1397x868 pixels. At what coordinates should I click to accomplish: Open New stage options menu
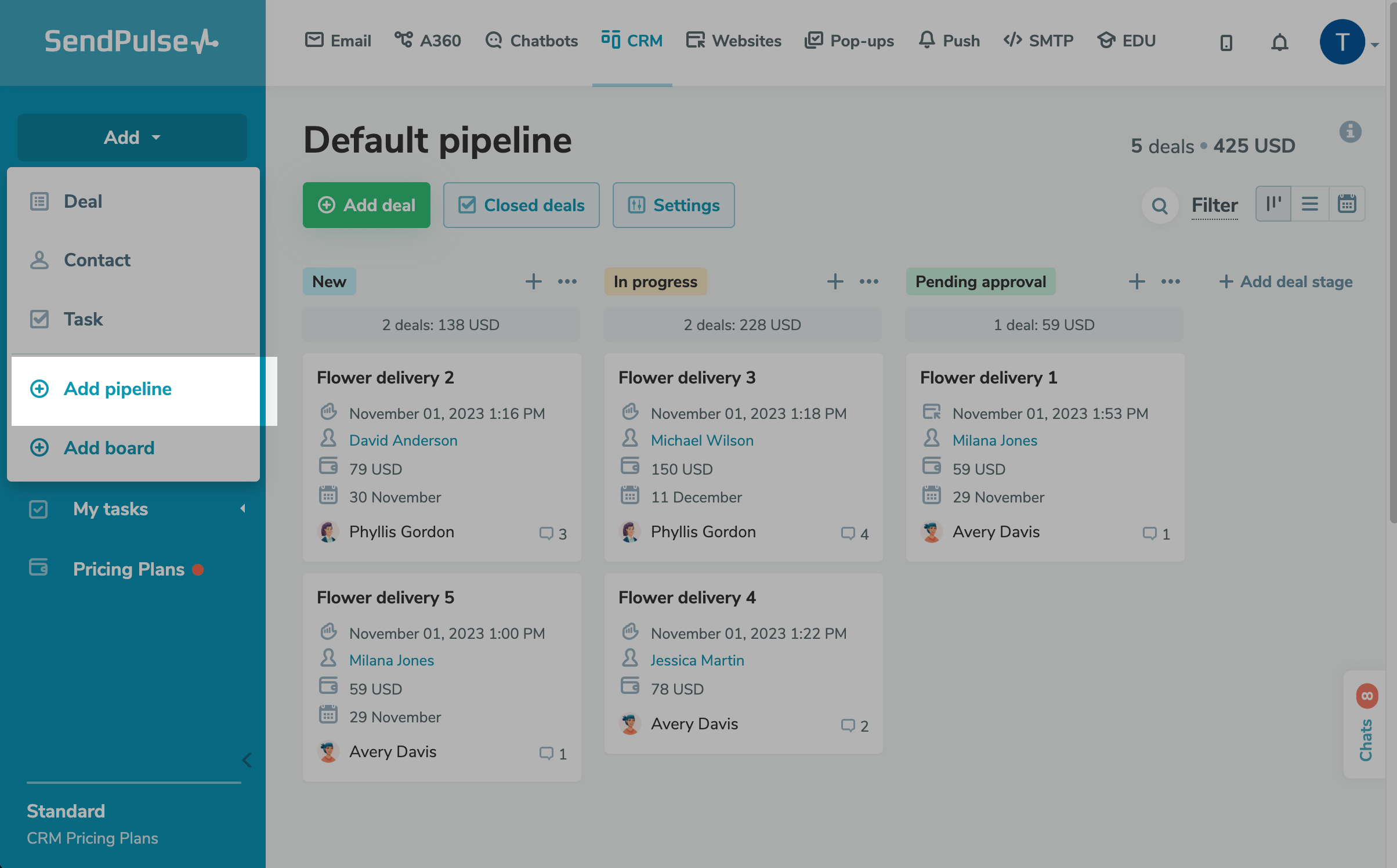click(x=567, y=281)
